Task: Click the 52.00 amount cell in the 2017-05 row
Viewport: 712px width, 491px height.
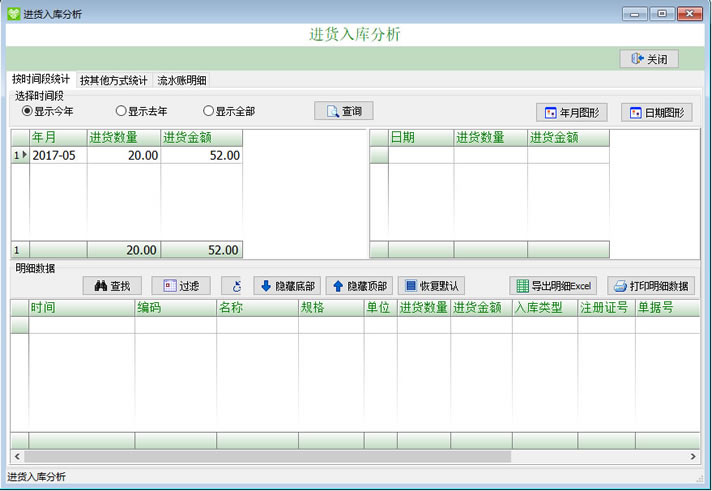Action: click(x=202, y=155)
